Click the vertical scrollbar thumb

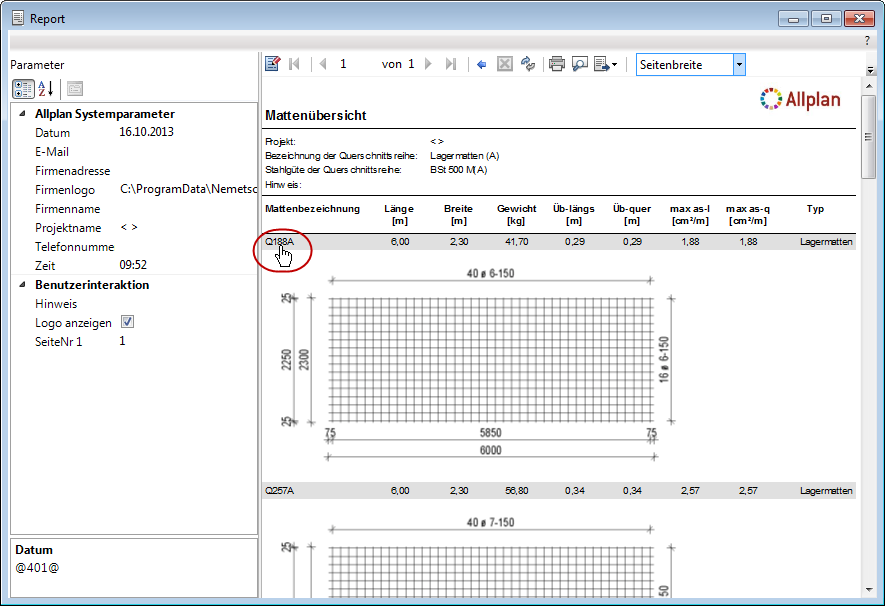click(869, 137)
